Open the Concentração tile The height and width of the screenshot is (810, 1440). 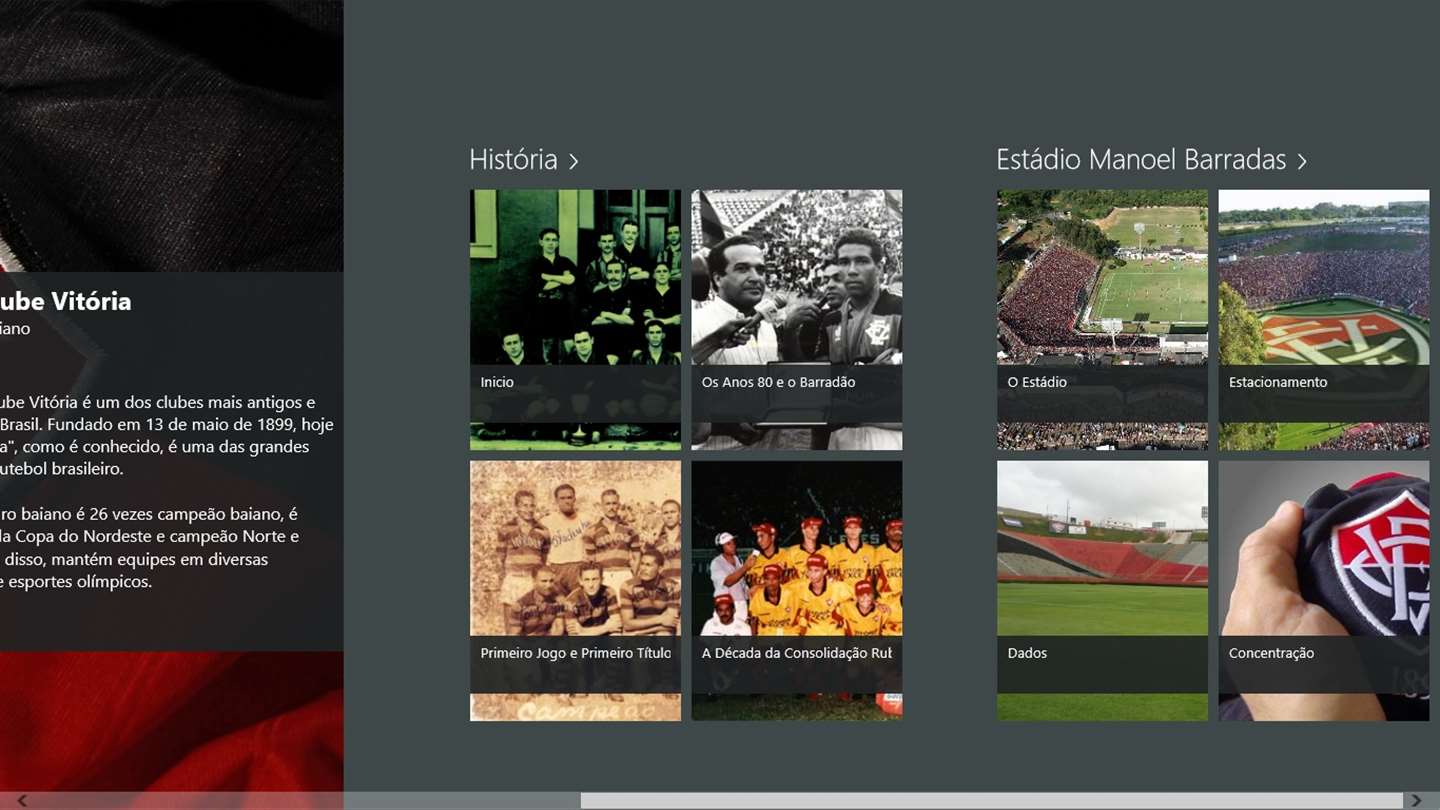point(1324,591)
